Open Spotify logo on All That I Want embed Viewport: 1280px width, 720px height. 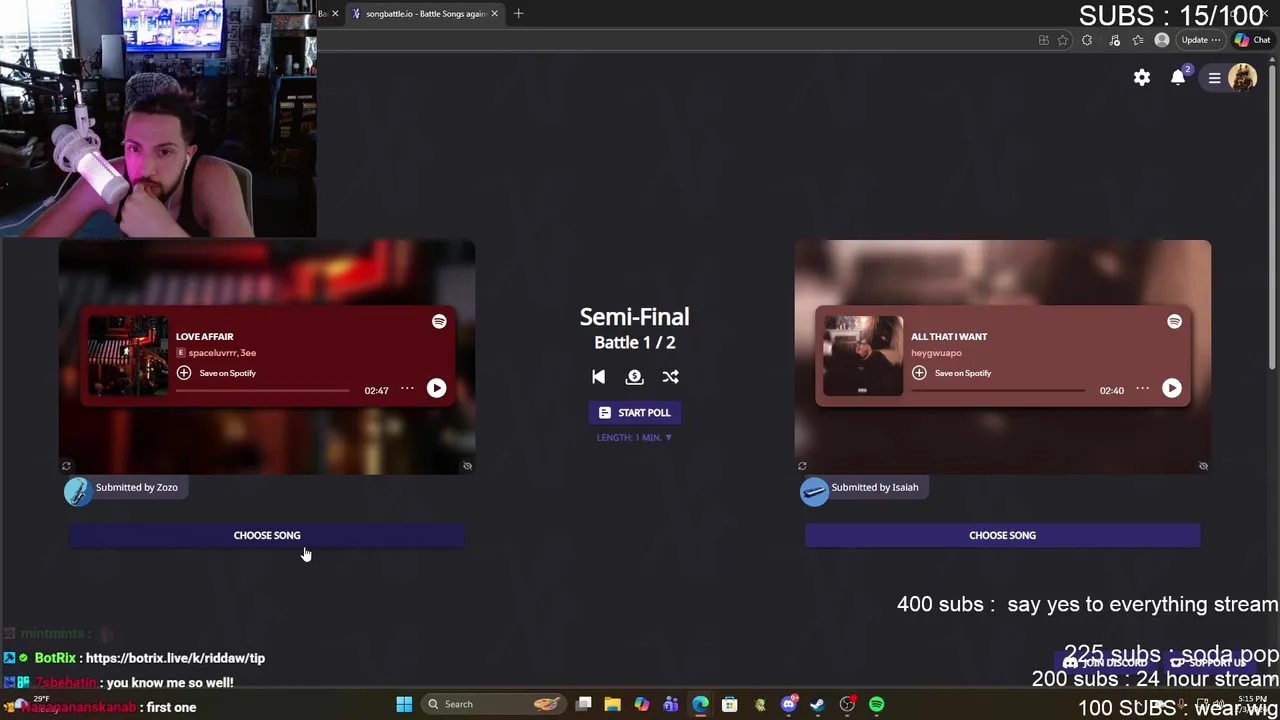pos(1174,321)
